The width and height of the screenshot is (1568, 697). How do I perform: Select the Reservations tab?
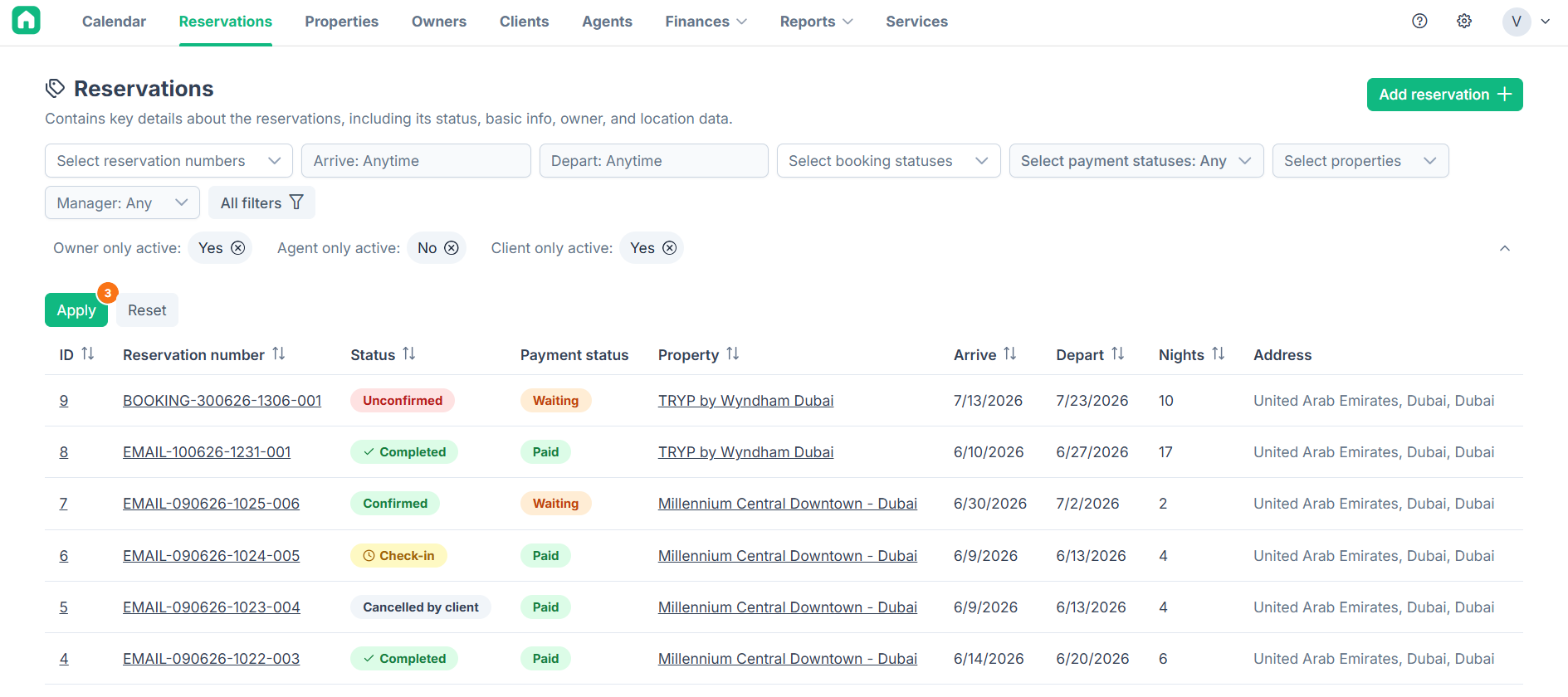(226, 22)
